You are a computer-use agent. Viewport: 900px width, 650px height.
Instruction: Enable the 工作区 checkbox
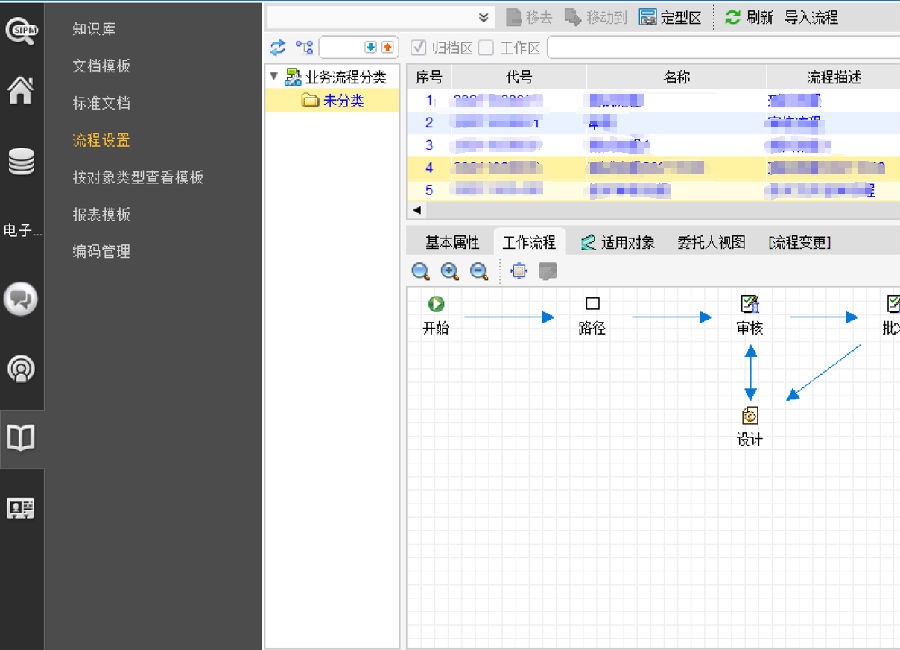click(486, 47)
